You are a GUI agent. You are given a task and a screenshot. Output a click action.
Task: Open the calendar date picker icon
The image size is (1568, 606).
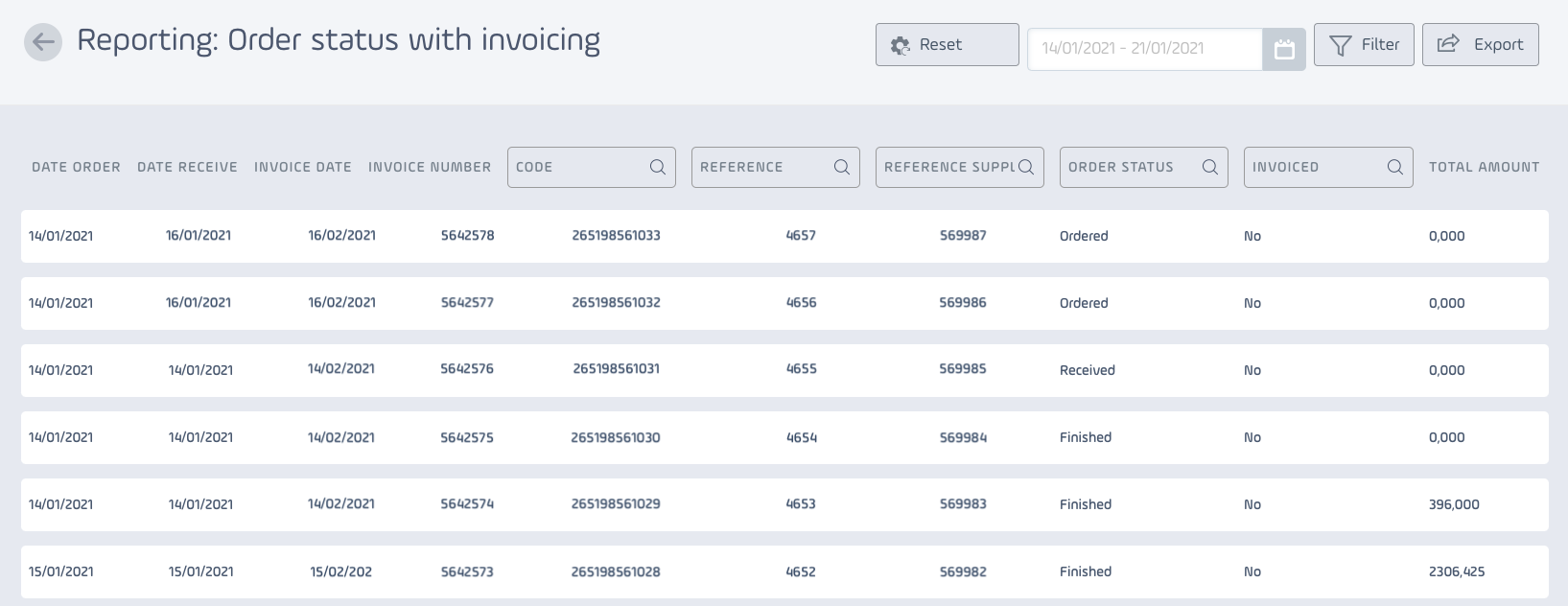point(1284,49)
